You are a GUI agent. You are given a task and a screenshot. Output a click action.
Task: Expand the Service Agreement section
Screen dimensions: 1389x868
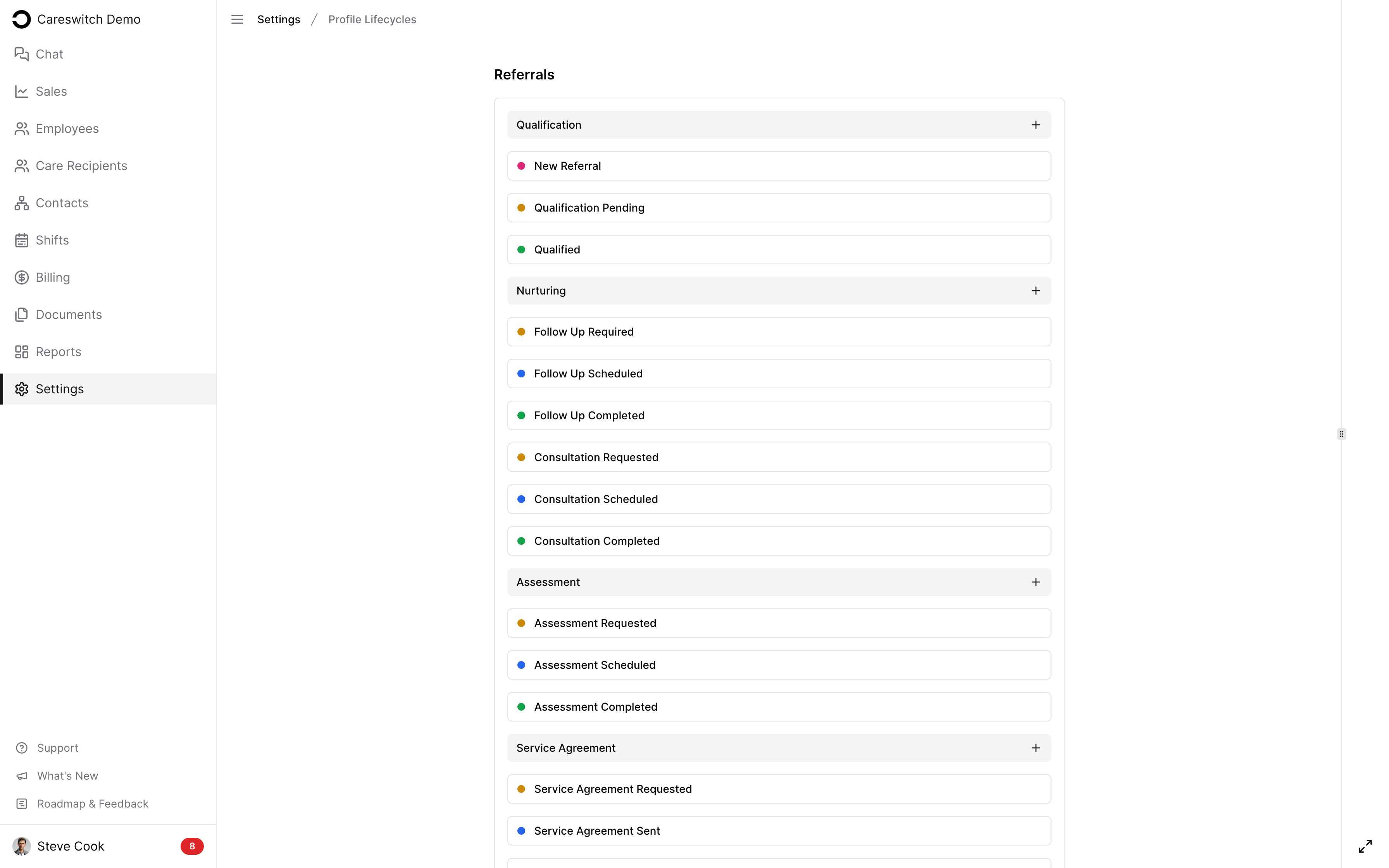coord(1036,748)
